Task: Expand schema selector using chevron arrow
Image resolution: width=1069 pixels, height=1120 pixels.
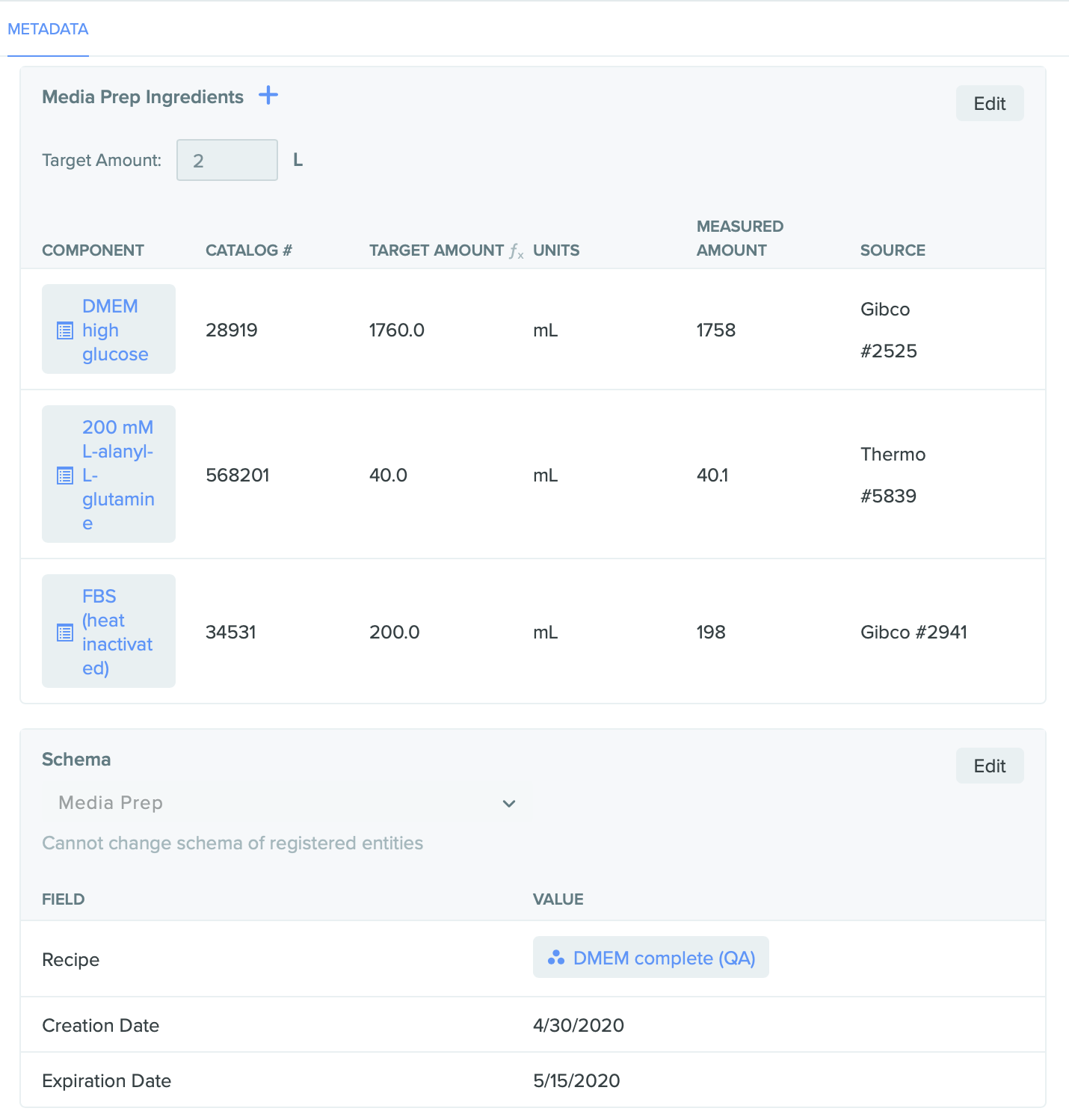Action: 509,804
